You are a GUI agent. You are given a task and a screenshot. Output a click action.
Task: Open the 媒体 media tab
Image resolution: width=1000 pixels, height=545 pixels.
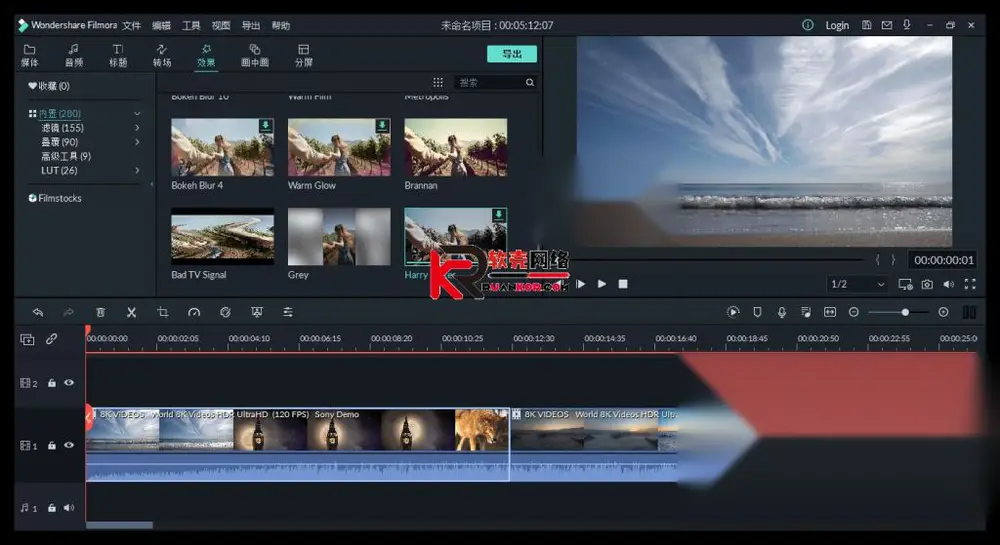point(29,55)
